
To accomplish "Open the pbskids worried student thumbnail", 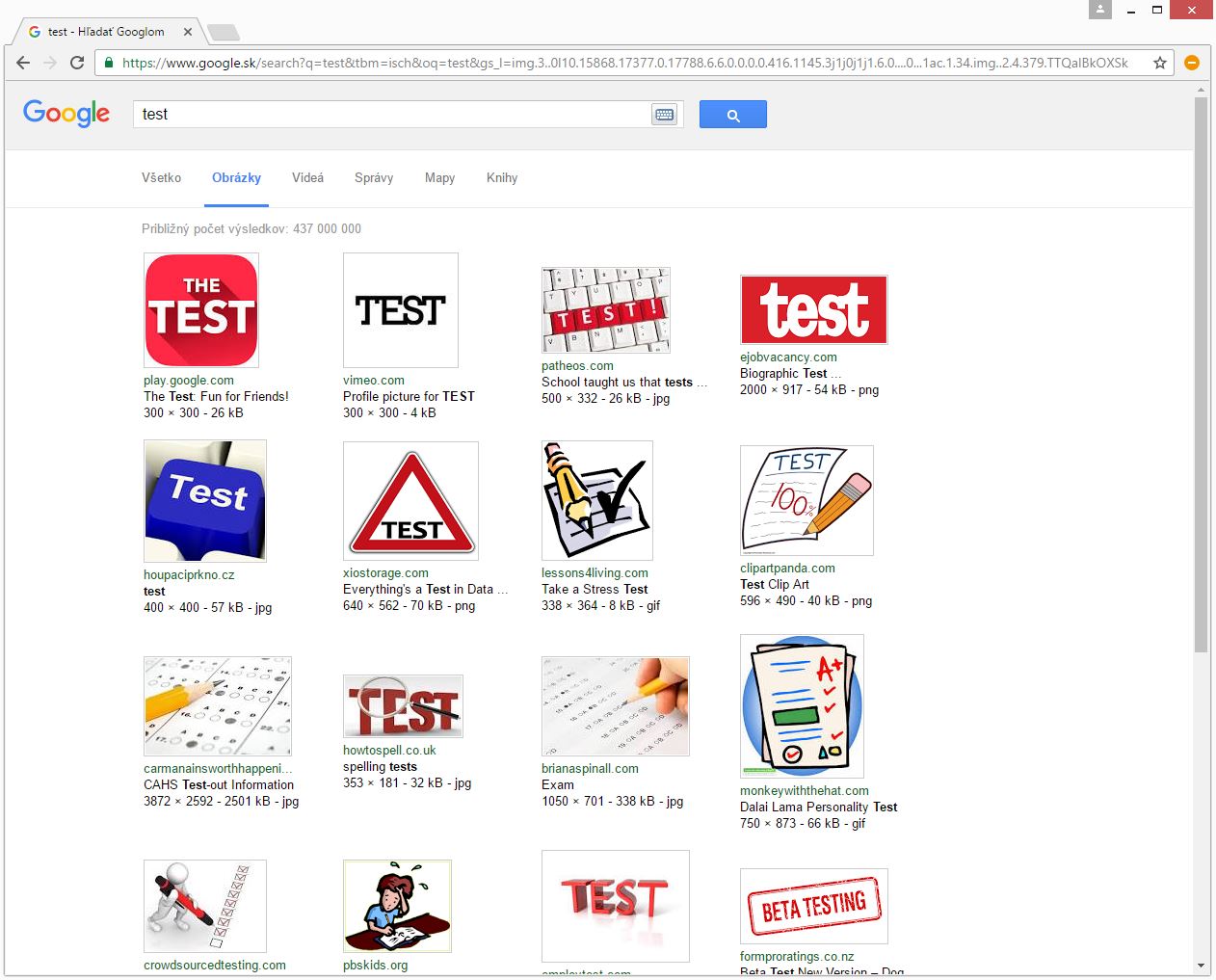I will pyautogui.click(x=397, y=907).
